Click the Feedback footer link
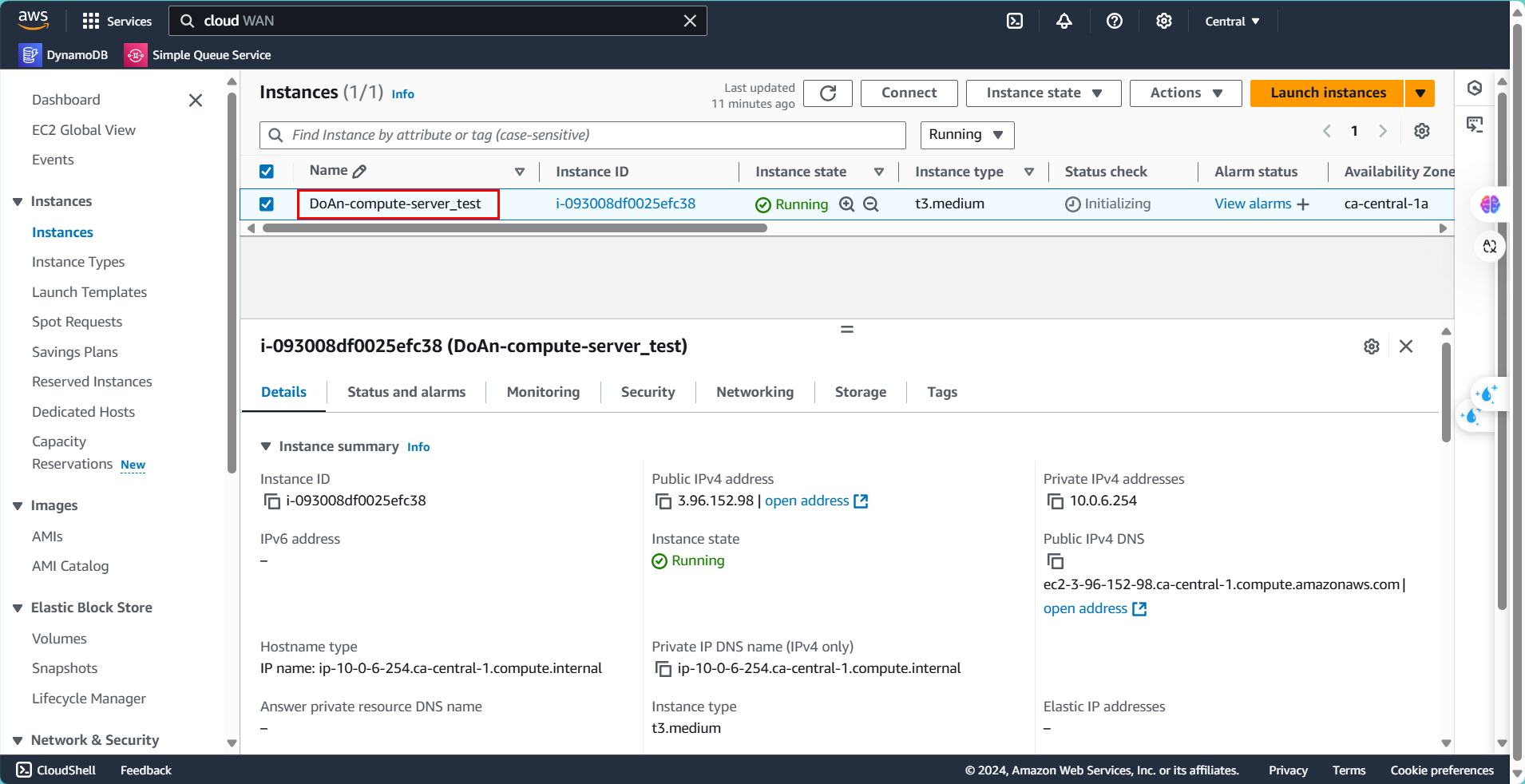Viewport: 1525px width, 784px height. [146, 770]
